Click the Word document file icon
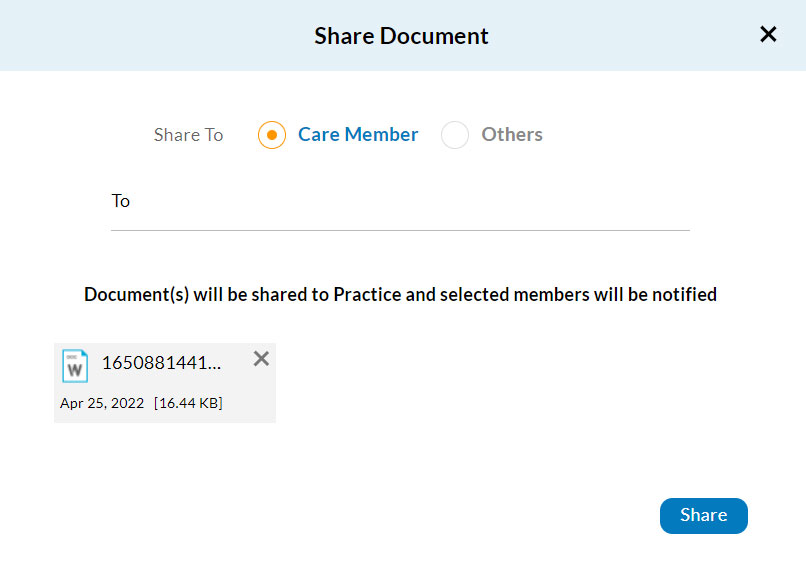This screenshot has height=570, width=806. point(75,365)
